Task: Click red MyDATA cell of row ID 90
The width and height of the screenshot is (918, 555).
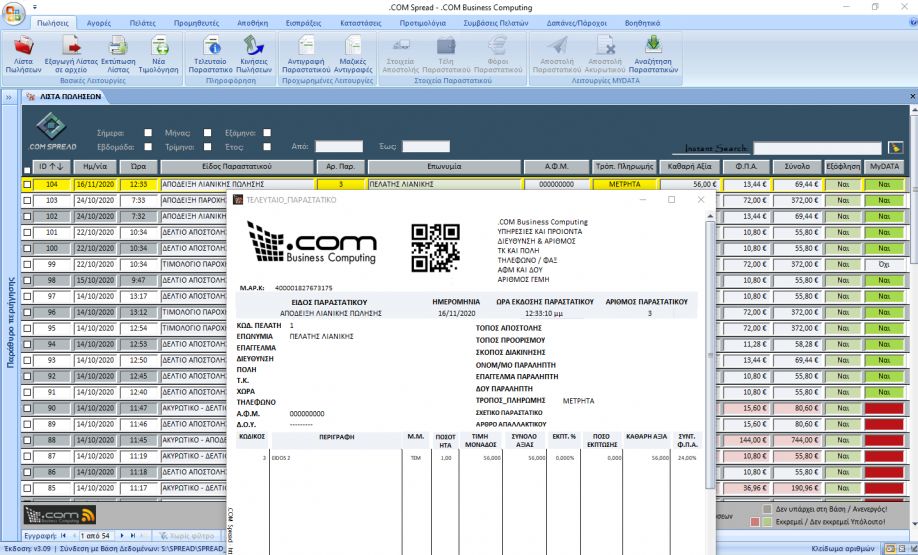Action: pos(884,408)
